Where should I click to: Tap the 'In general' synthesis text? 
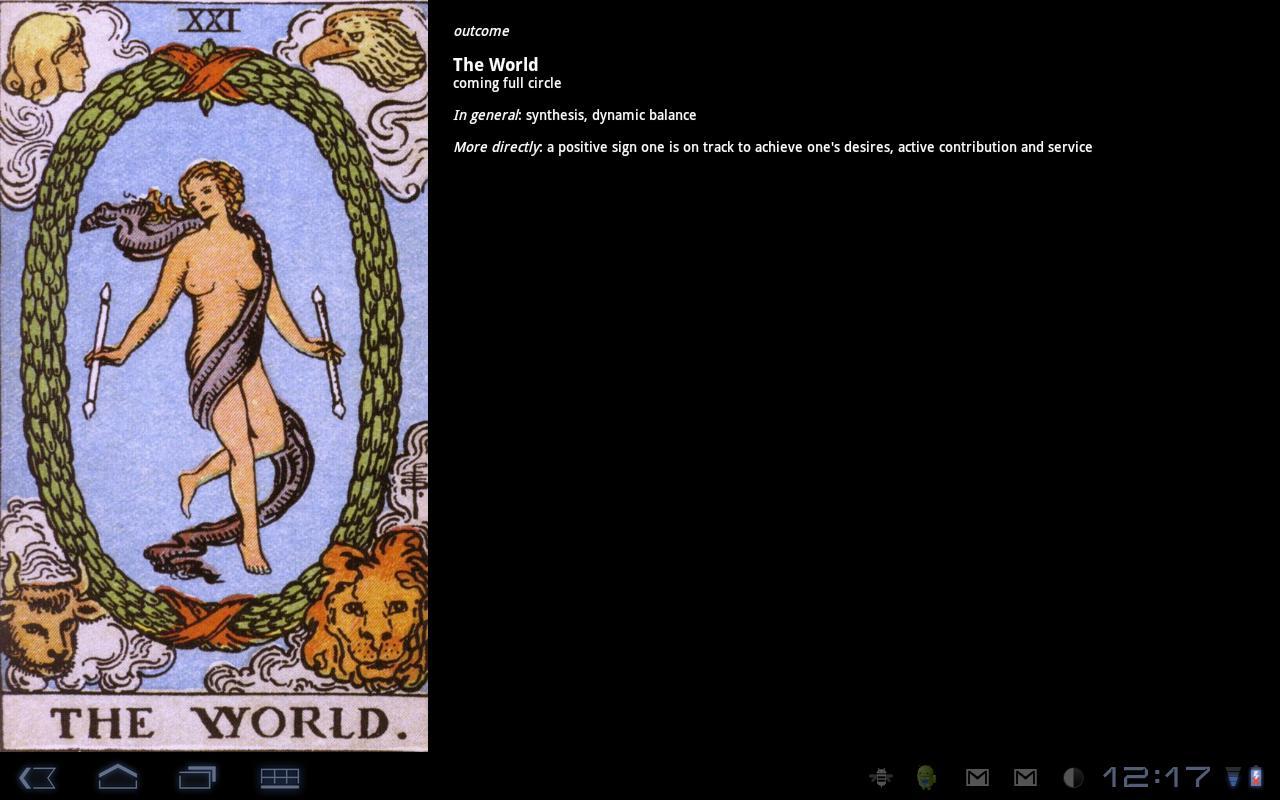pos(575,115)
